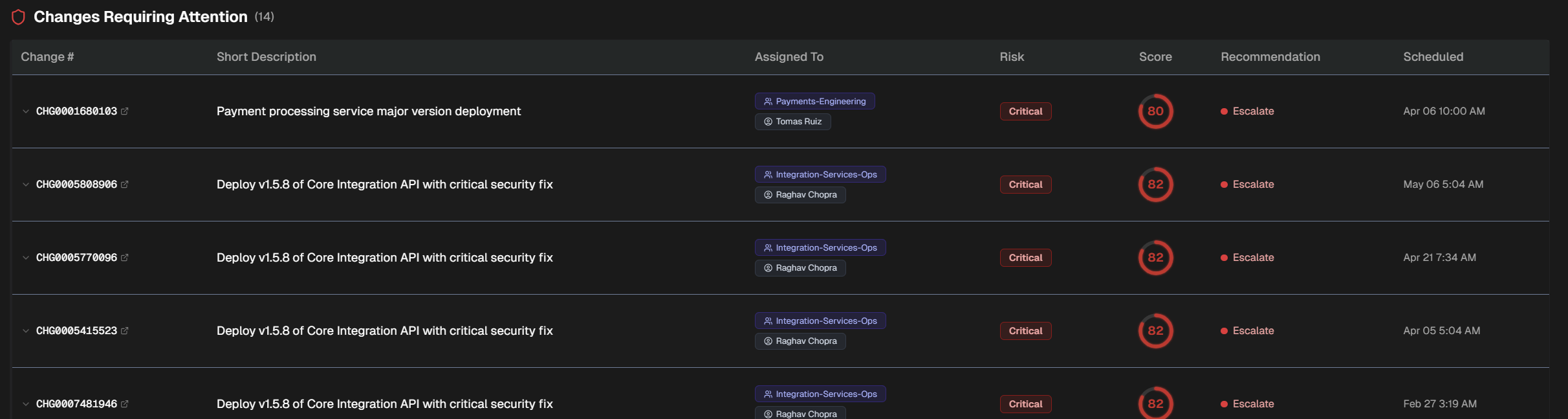Click the group icon in Payments-Engineering tag
This screenshot has height=419, width=1568.
[x=768, y=102]
